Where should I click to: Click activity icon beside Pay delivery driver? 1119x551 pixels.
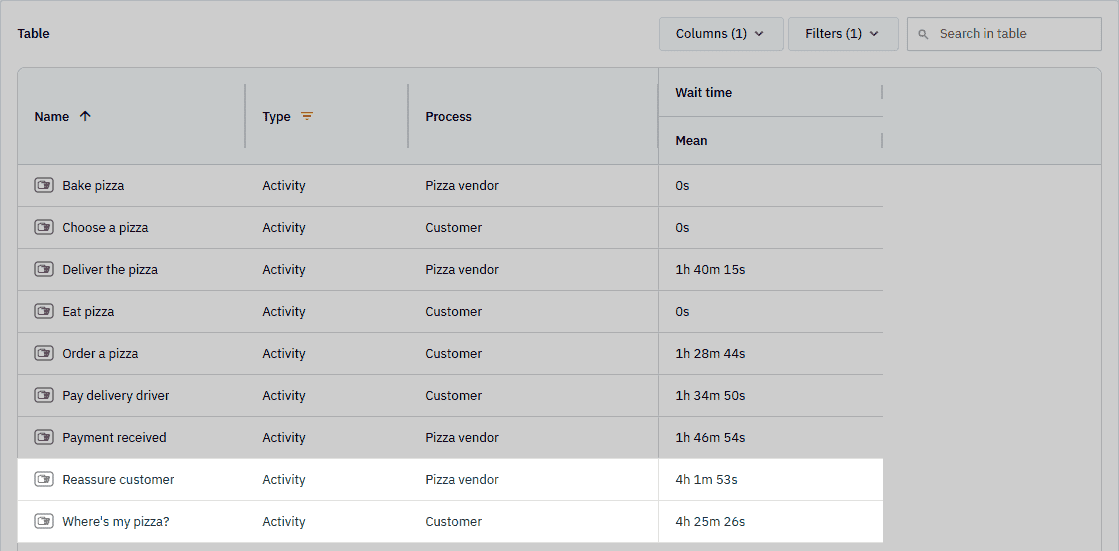click(44, 395)
